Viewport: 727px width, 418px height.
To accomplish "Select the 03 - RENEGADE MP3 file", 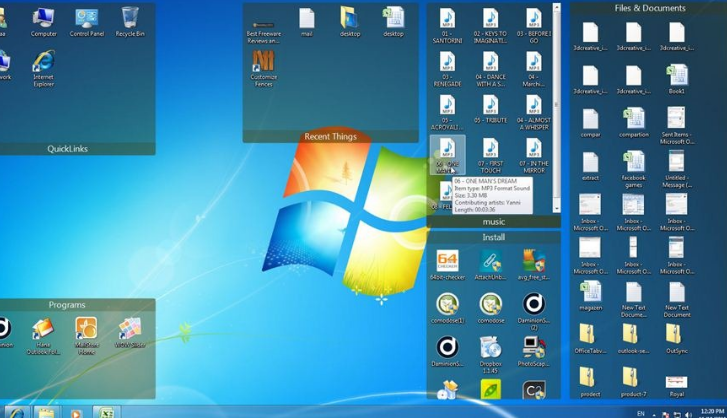I will pyautogui.click(x=447, y=69).
